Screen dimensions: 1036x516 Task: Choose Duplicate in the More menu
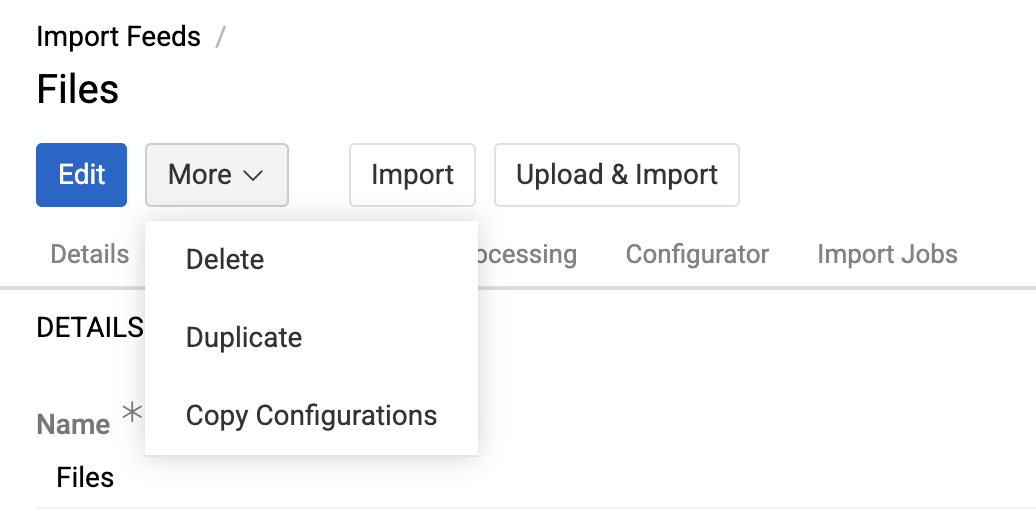[244, 337]
